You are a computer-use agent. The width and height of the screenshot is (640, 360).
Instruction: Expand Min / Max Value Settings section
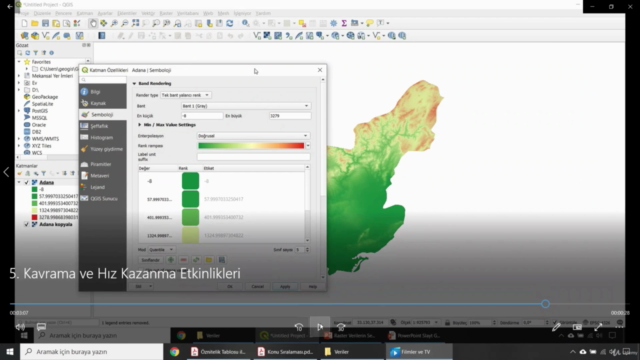pos(140,125)
